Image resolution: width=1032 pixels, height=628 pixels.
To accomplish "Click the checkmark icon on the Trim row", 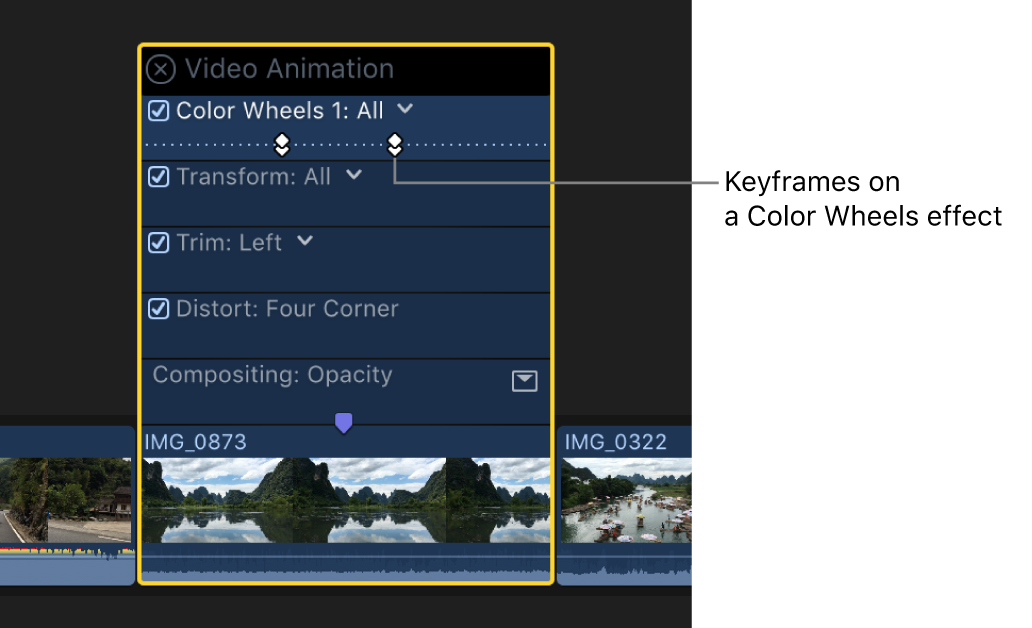I will [x=158, y=242].
